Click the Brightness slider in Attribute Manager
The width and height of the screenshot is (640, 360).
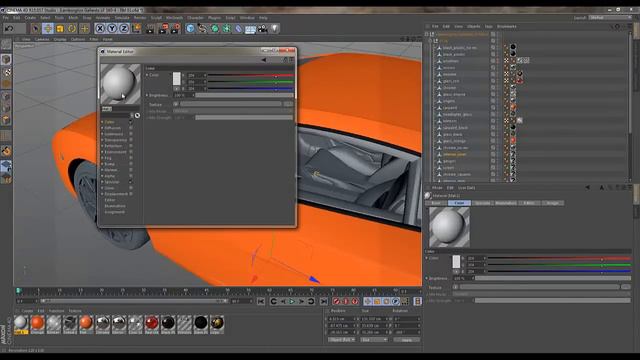(x=553, y=278)
